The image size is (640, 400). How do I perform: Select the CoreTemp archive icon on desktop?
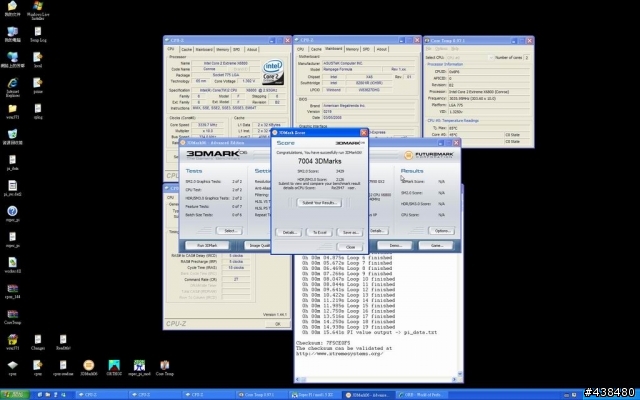(13, 316)
